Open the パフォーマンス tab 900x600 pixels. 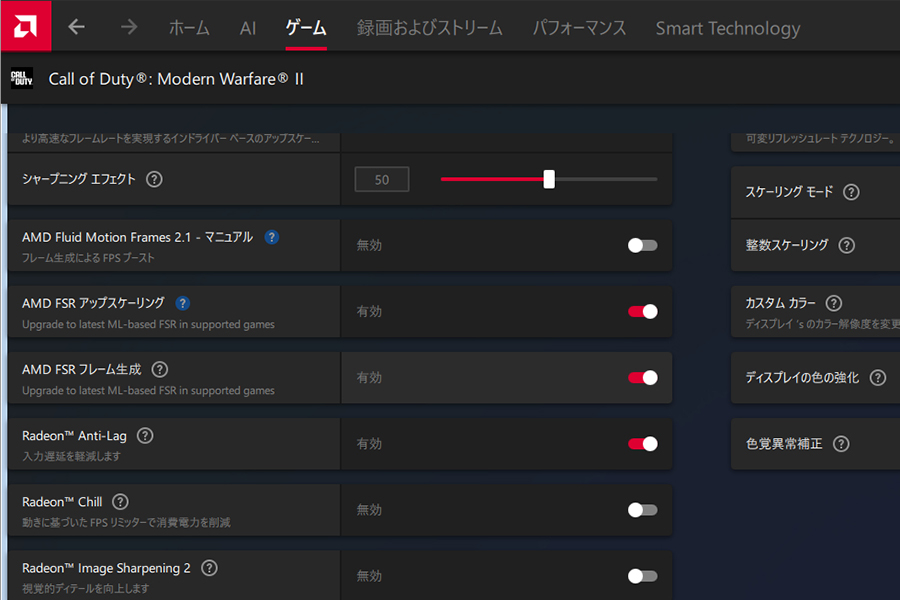tap(579, 28)
